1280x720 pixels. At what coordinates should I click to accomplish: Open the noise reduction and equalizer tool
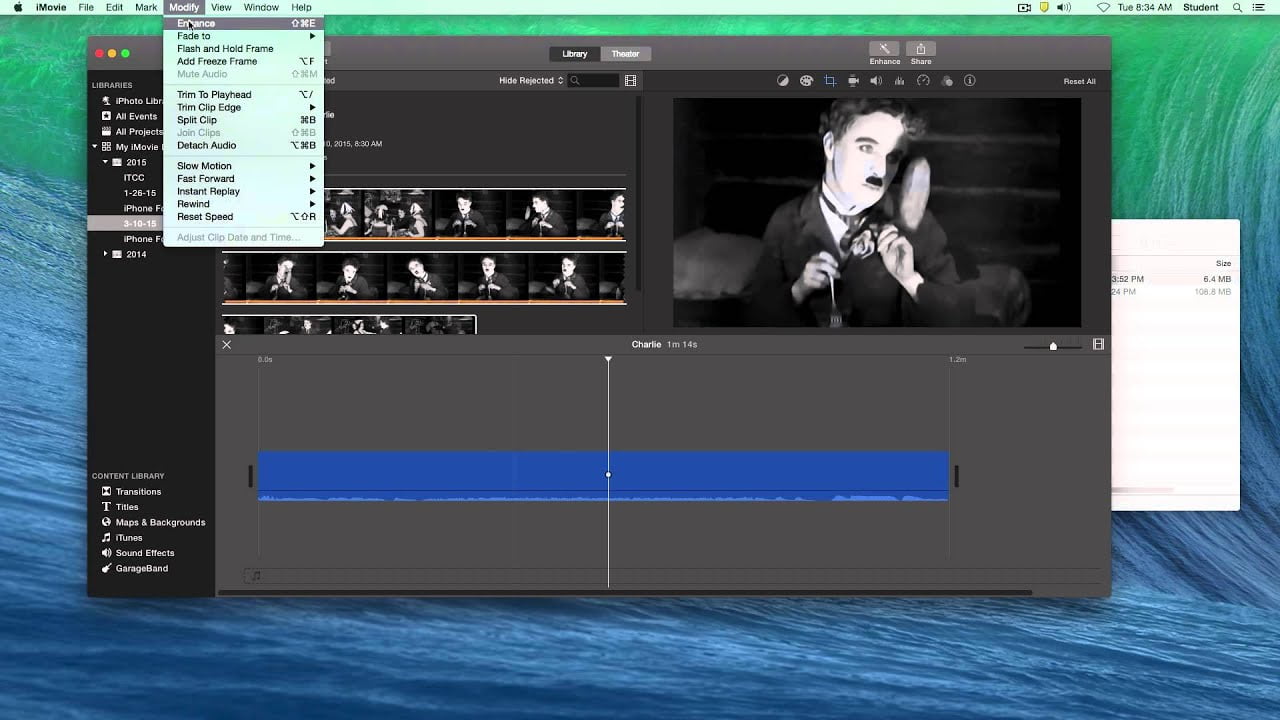[x=899, y=81]
